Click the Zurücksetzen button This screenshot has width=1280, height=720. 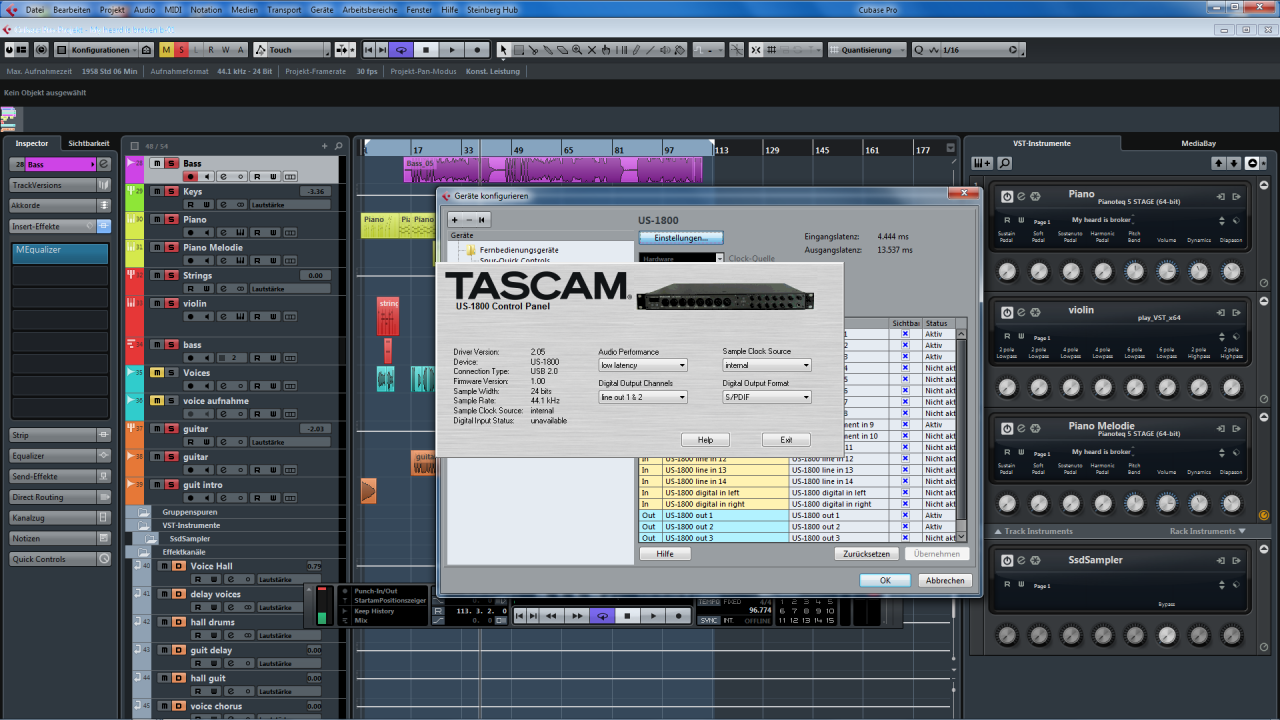866,553
